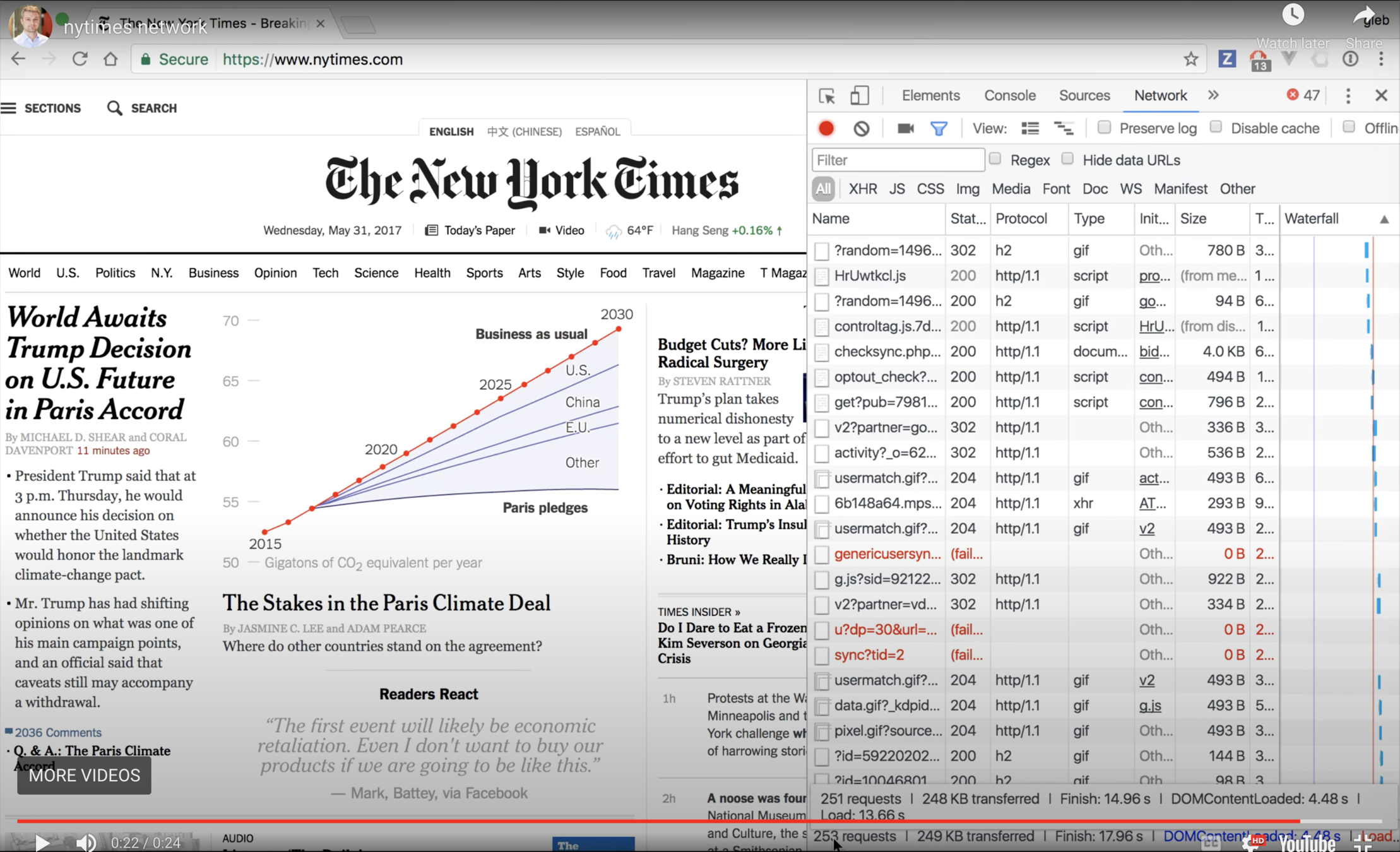Expand more DevTools tabs chevron

coord(1213,95)
